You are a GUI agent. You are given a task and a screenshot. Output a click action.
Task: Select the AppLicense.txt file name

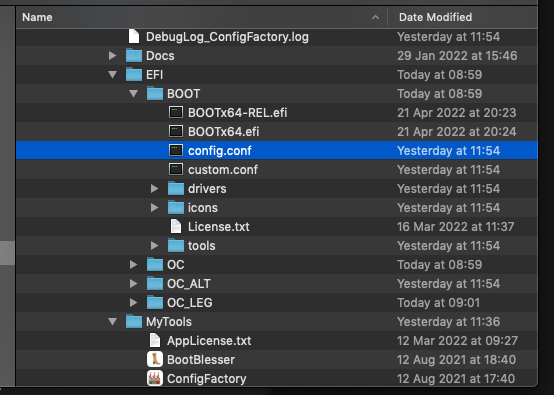click(x=209, y=341)
